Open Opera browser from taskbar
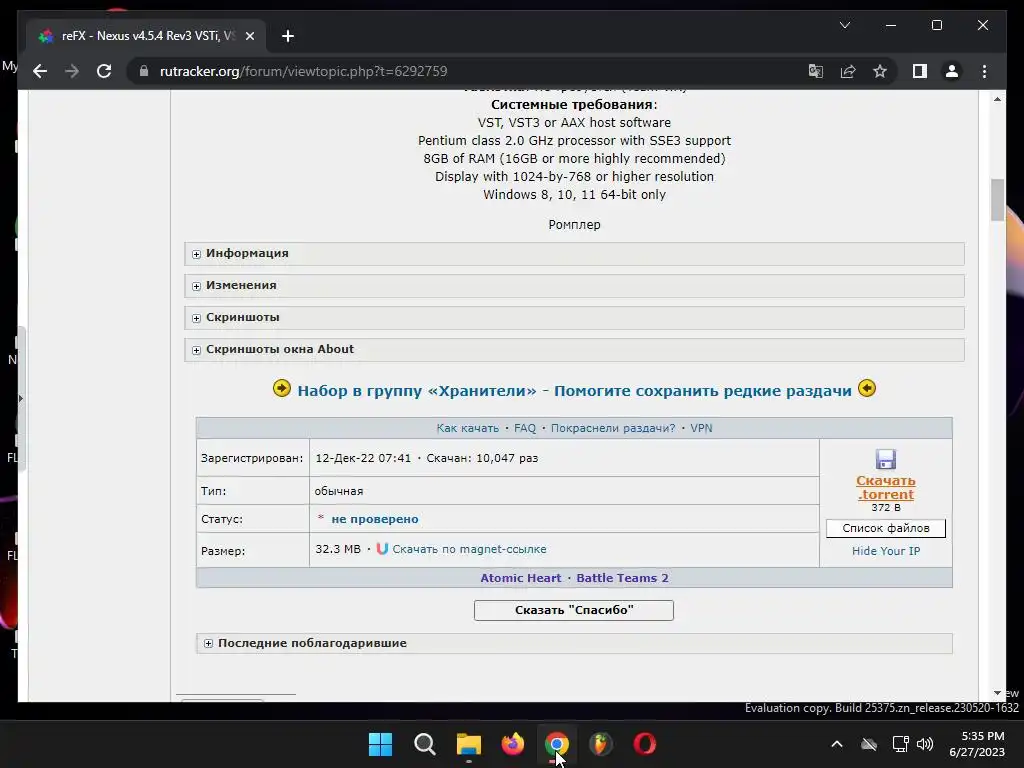 pyautogui.click(x=645, y=744)
